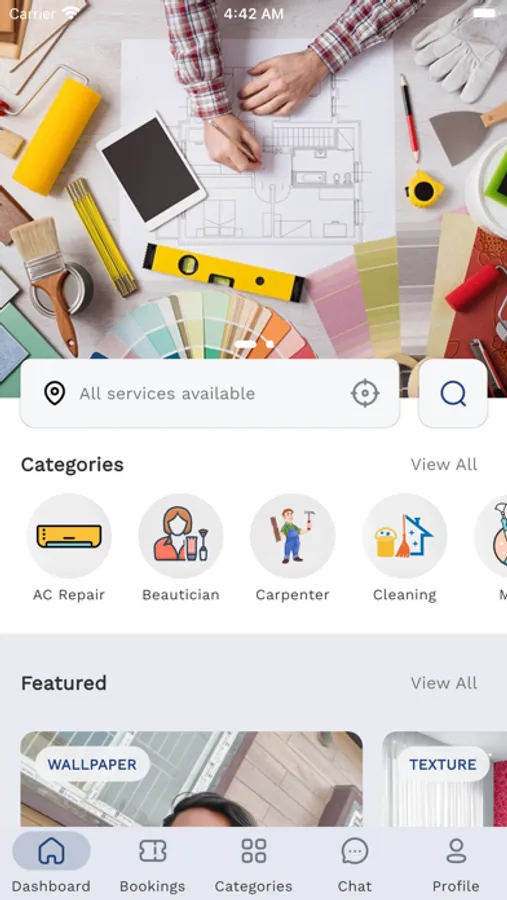Click the All services available field
Viewport: 507px width, 900px height.
point(210,394)
